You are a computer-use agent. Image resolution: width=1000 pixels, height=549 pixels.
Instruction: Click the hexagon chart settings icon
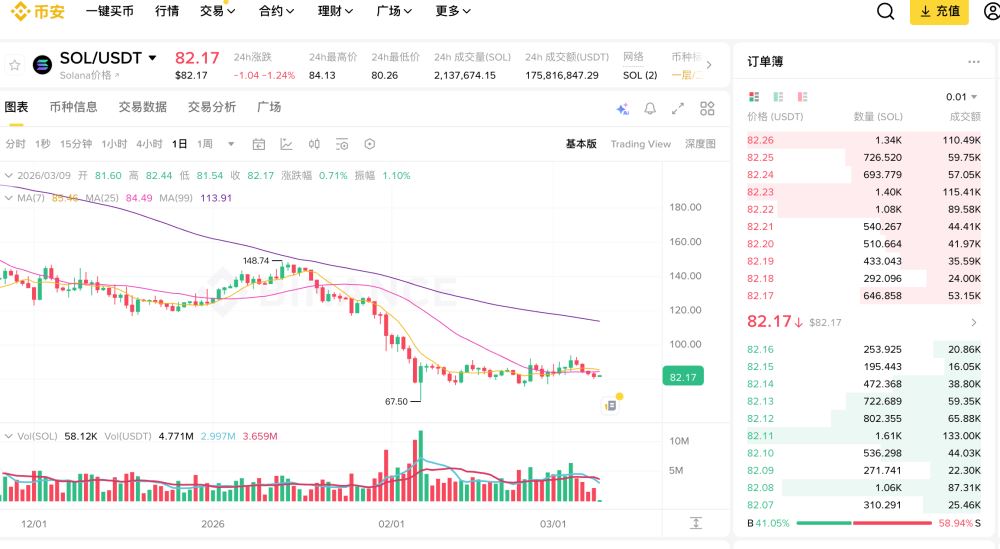point(370,144)
